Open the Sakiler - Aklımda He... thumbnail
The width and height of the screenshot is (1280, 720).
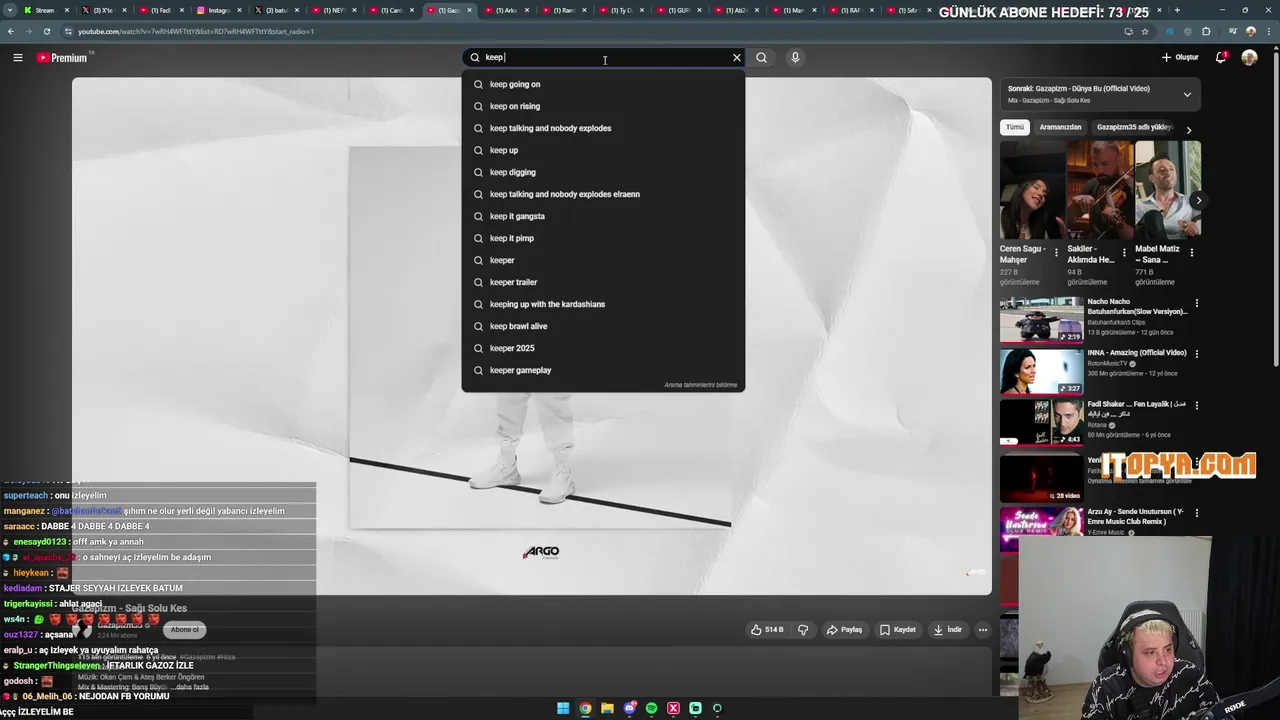pos(1099,190)
